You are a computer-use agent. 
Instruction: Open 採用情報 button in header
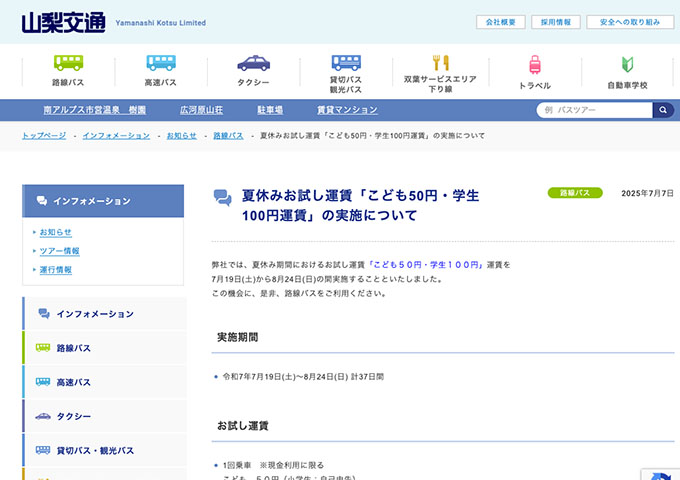556,22
